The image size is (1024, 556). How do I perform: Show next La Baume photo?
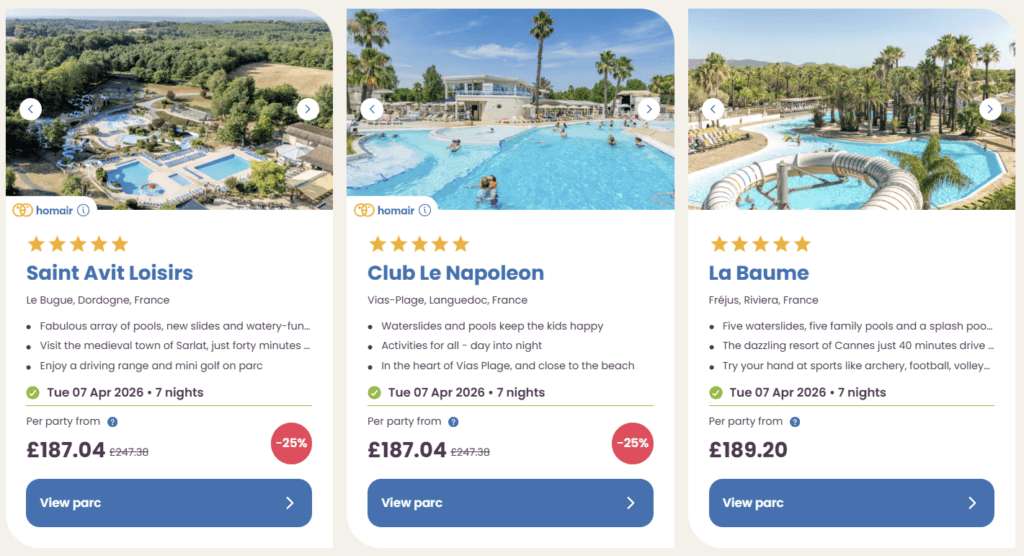(990, 109)
